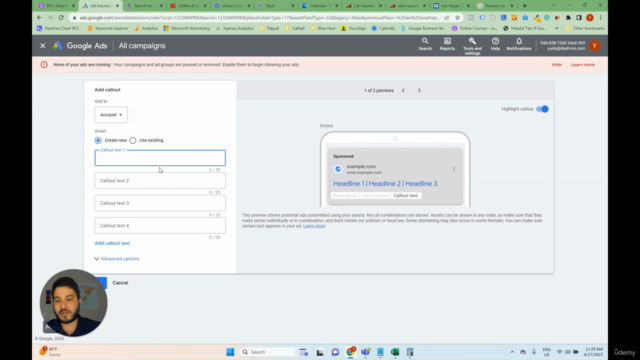
Task: Close the Add callout editor with X
Action: pos(43,46)
